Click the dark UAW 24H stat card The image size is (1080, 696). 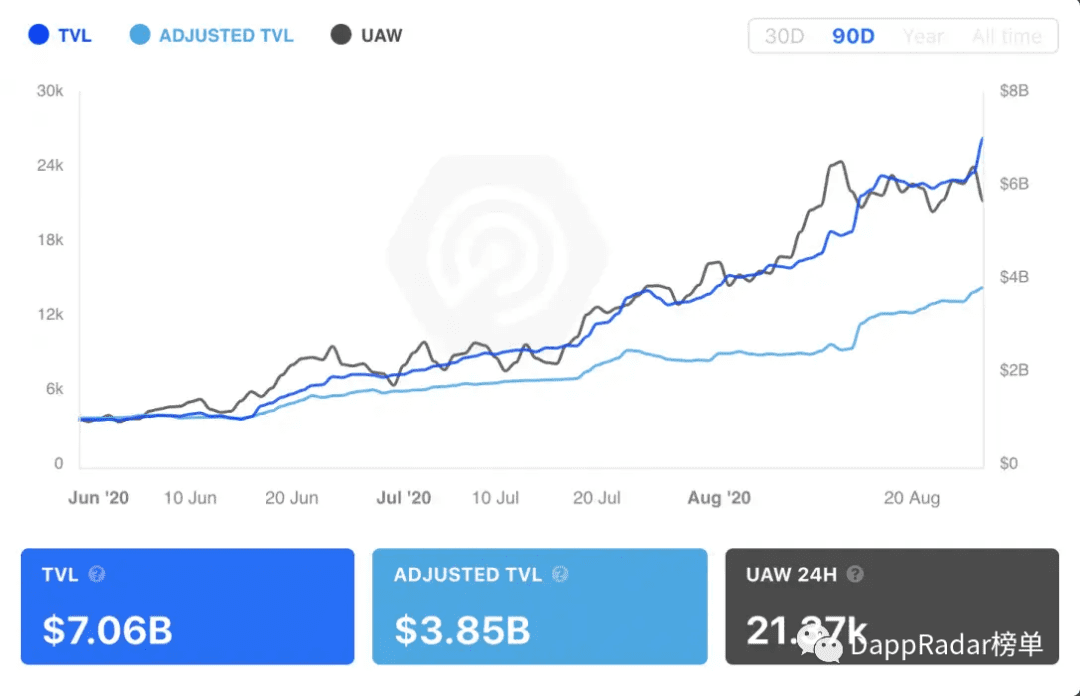pos(892,606)
